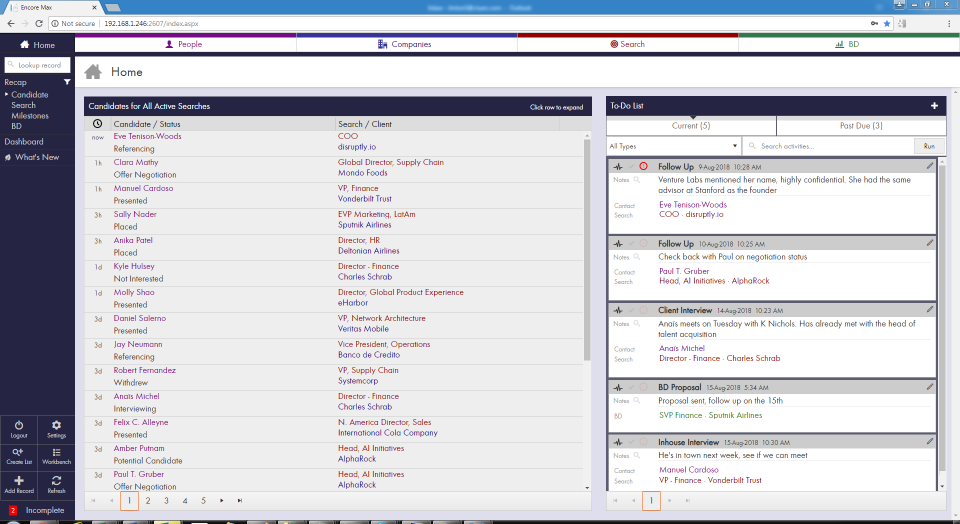Click activity pulse icon on Client Interview
This screenshot has height=524, width=960.
point(618,310)
